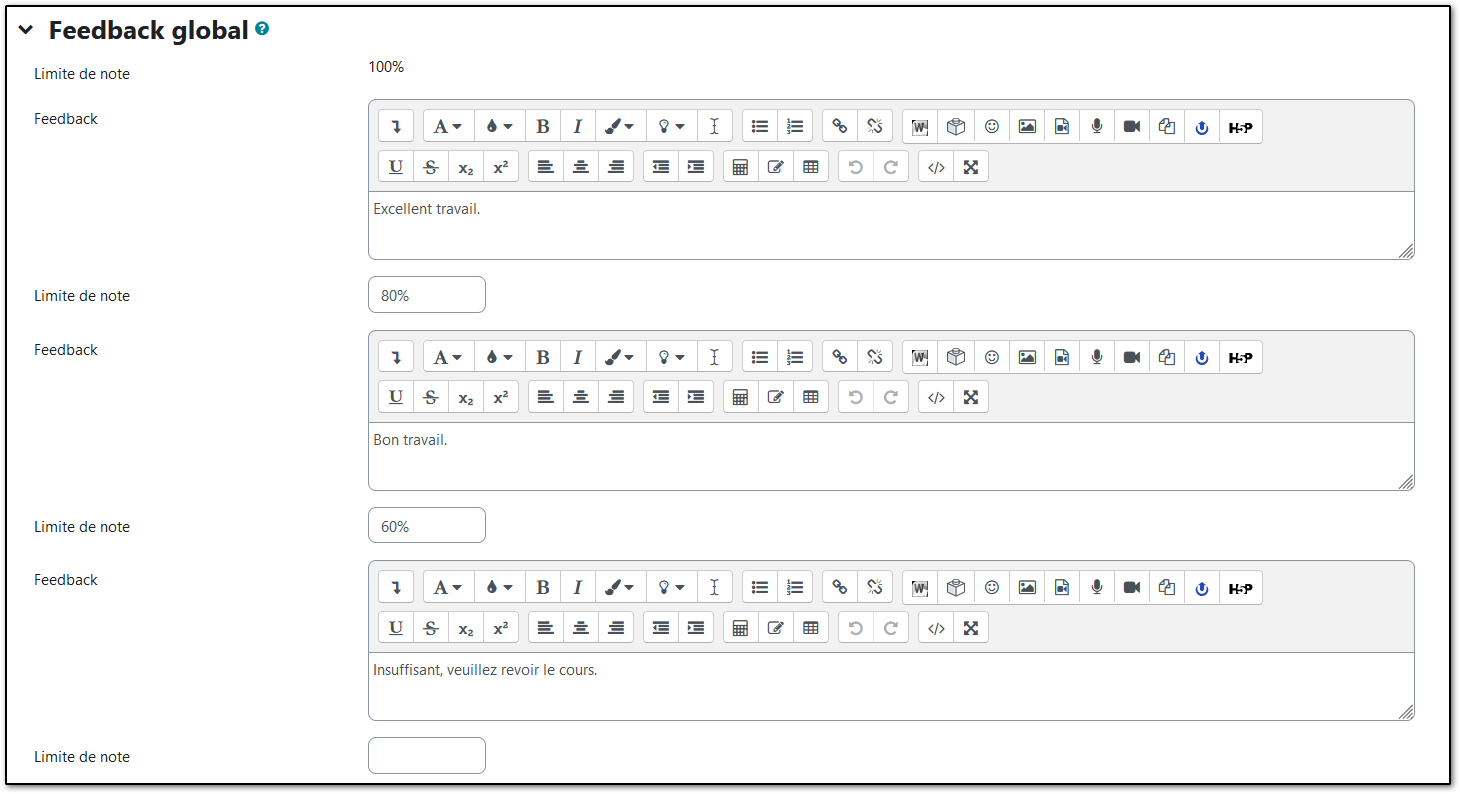Viewport: 1460px width, 794px height.
Task: Open the Record audio microphone in the second editor
Action: (x=1096, y=357)
